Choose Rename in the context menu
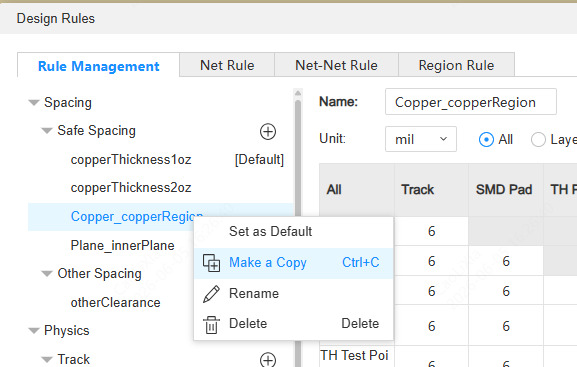The height and width of the screenshot is (367, 577). [294, 294]
